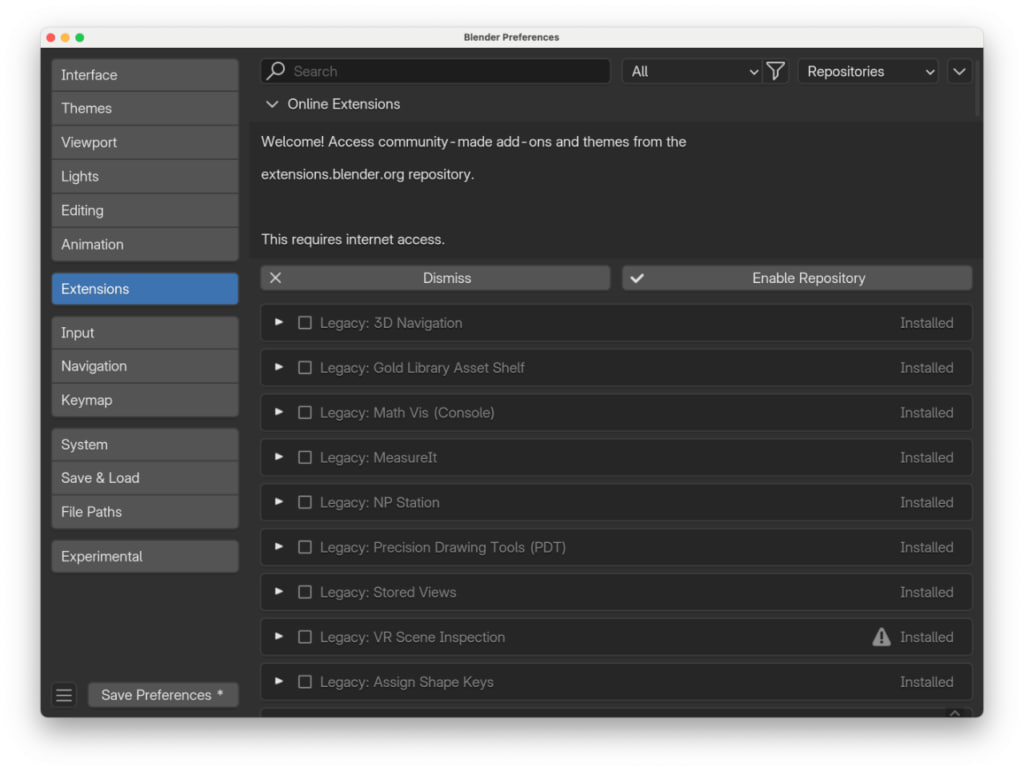Enable Legacy: 3D Navigation checkbox

click(304, 323)
